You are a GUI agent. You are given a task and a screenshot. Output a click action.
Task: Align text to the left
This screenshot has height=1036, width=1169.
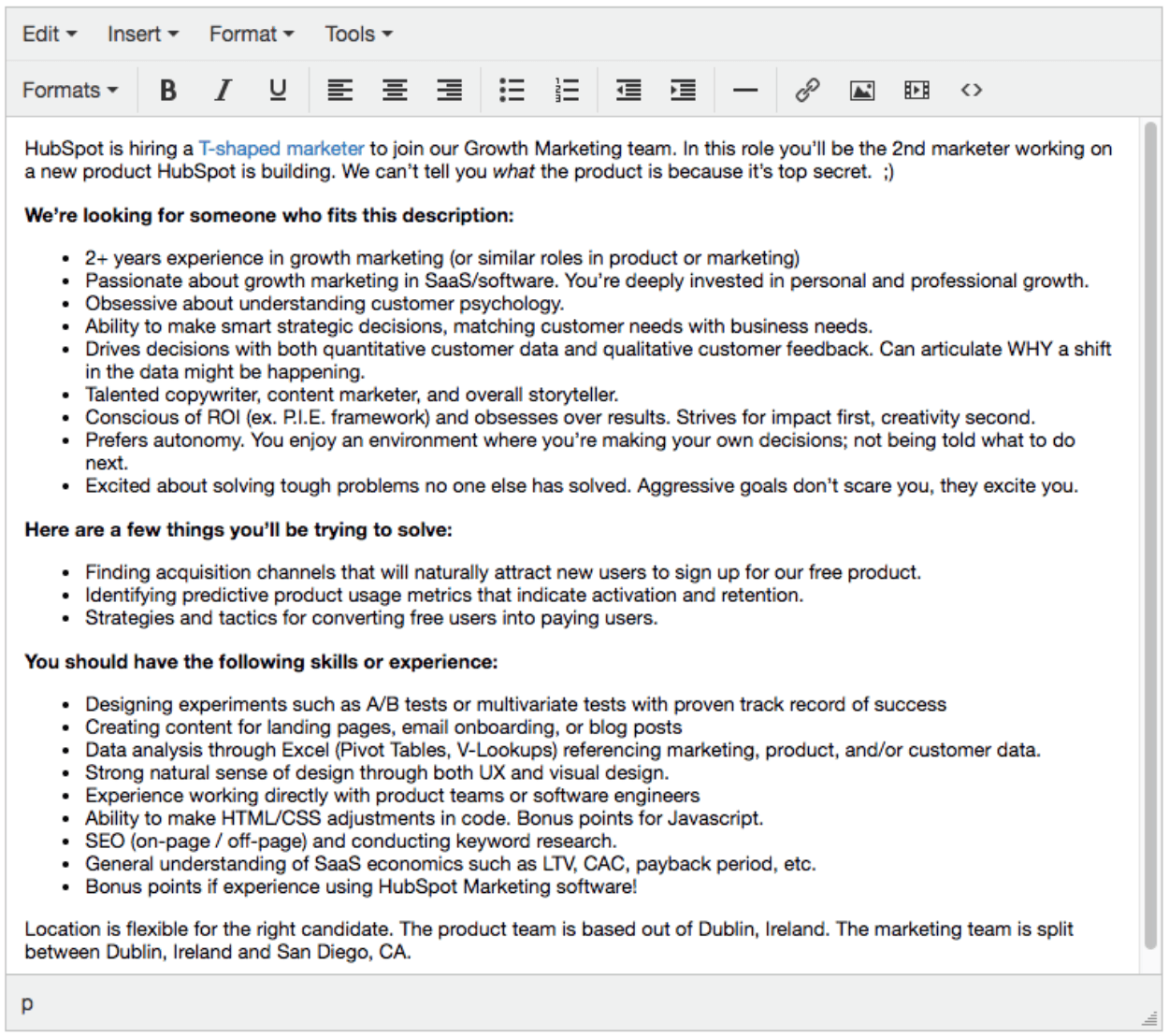pyautogui.click(x=340, y=90)
